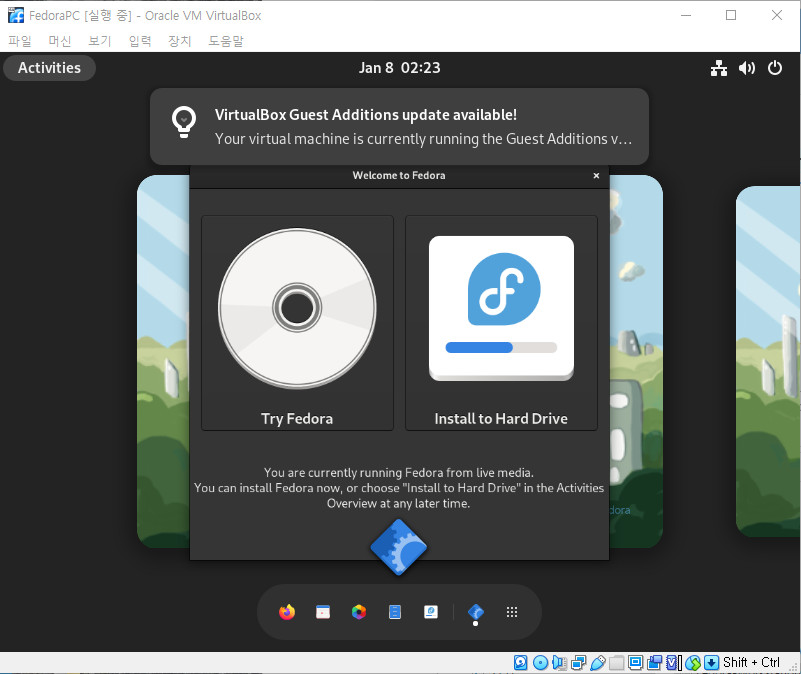Click the optical disc status icon

[x=540, y=663]
